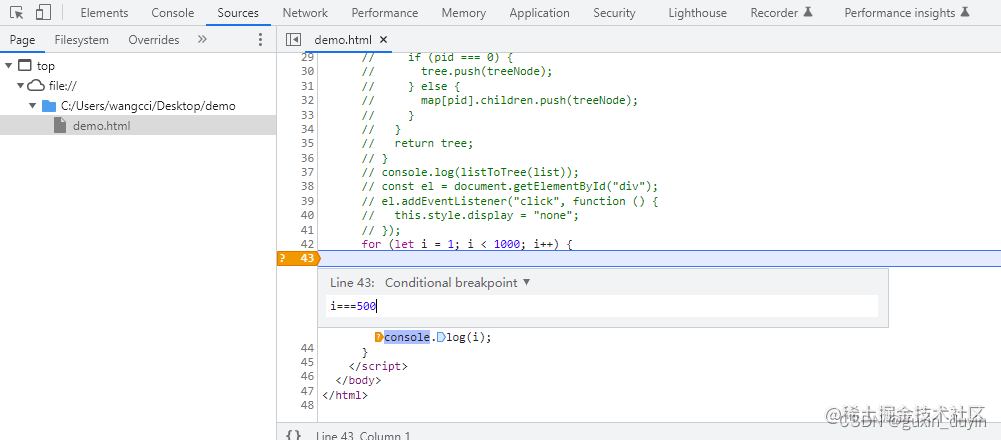The height and width of the screenshot is (440, 1001).
Task: Click the getElementById("div") comment line
Action: pyautogui.click(x=509, y=186)
